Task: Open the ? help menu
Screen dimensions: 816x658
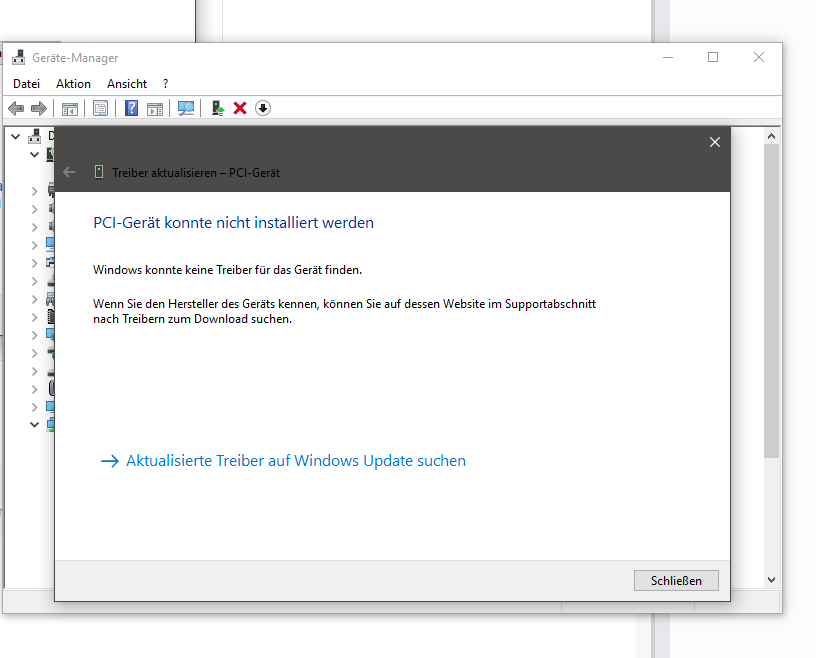Action: click(165, 84)
